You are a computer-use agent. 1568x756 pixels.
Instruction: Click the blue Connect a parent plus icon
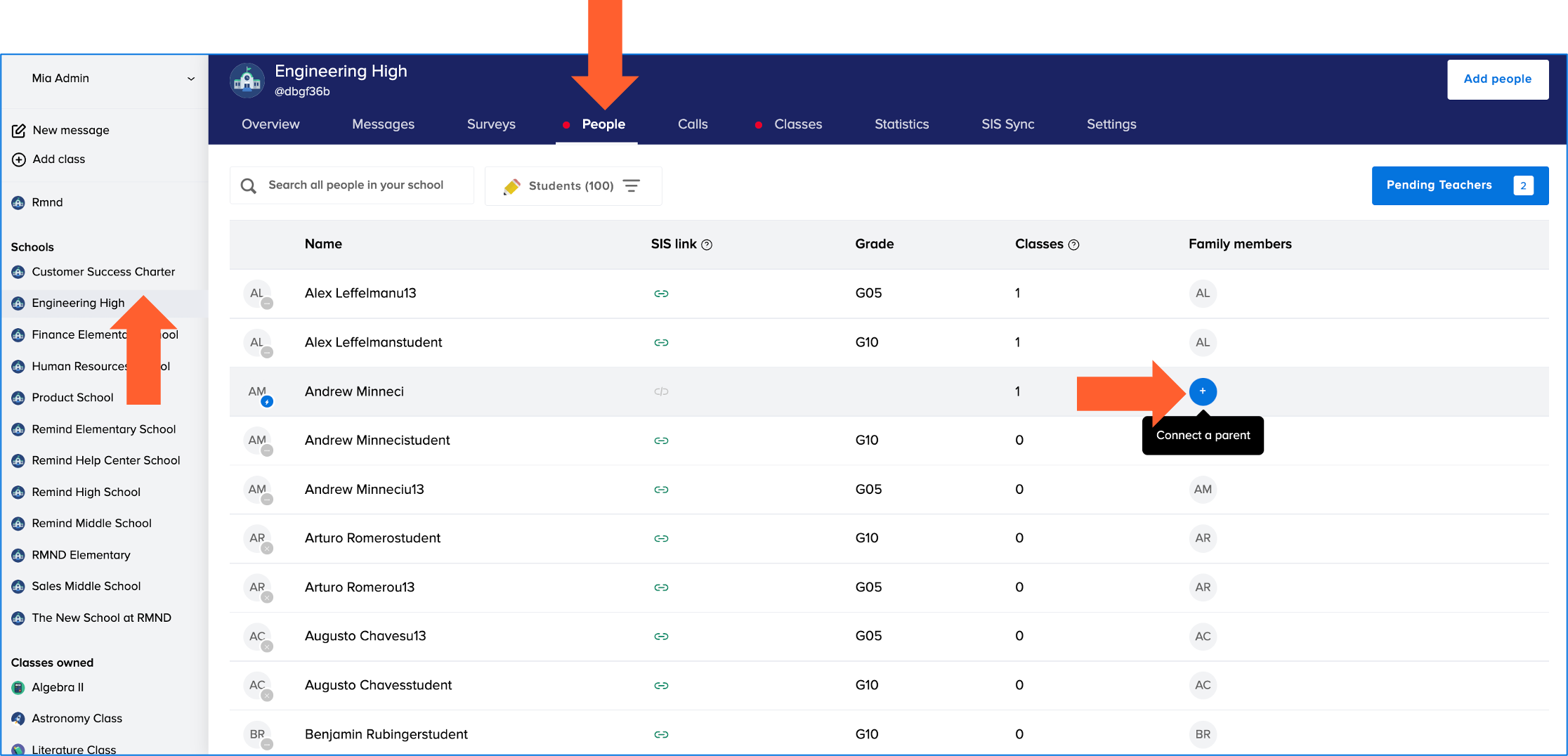[1202, 391]
